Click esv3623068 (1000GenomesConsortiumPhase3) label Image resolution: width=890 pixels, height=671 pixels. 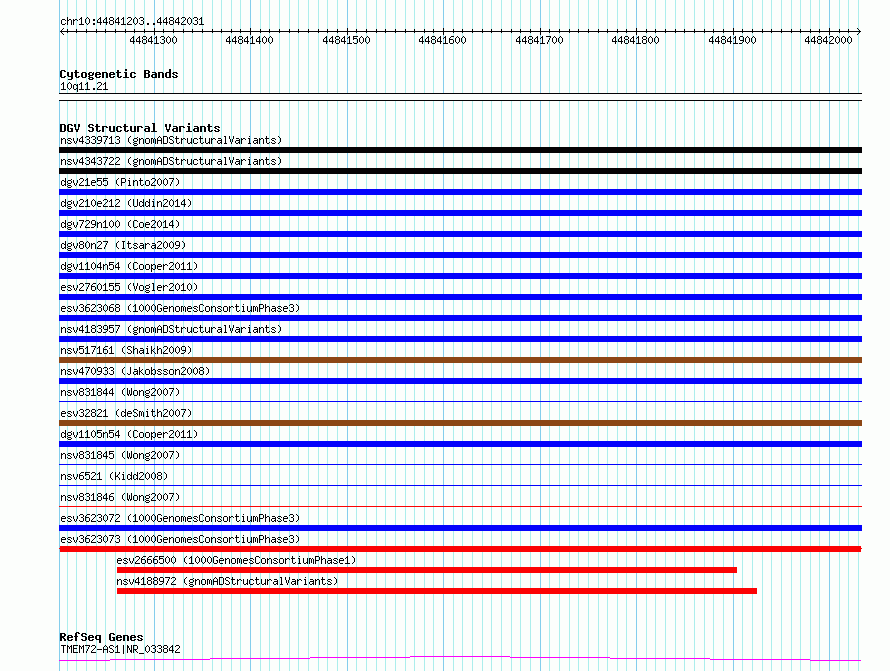(180, 308)
